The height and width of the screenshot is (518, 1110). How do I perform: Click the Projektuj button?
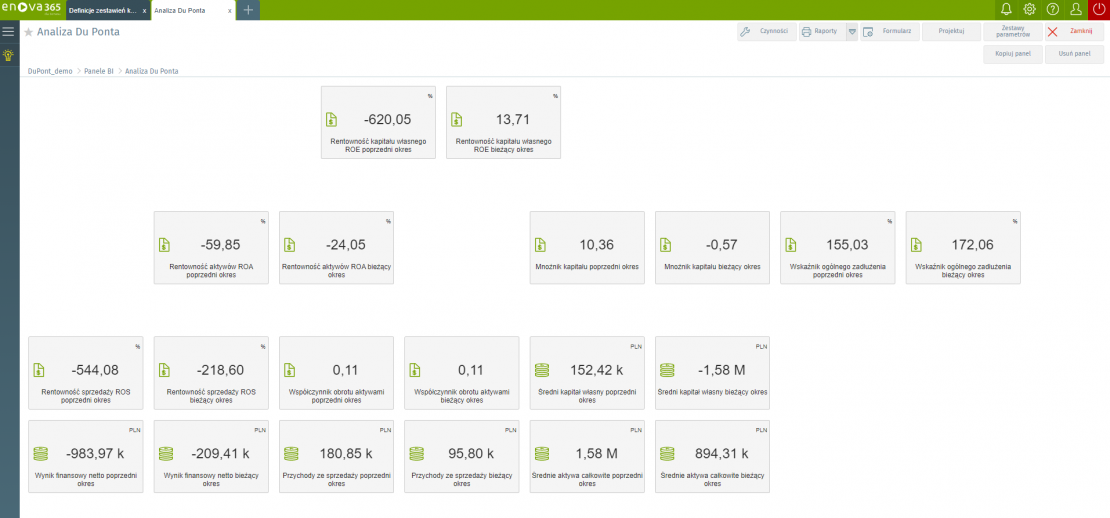(950, 32)
